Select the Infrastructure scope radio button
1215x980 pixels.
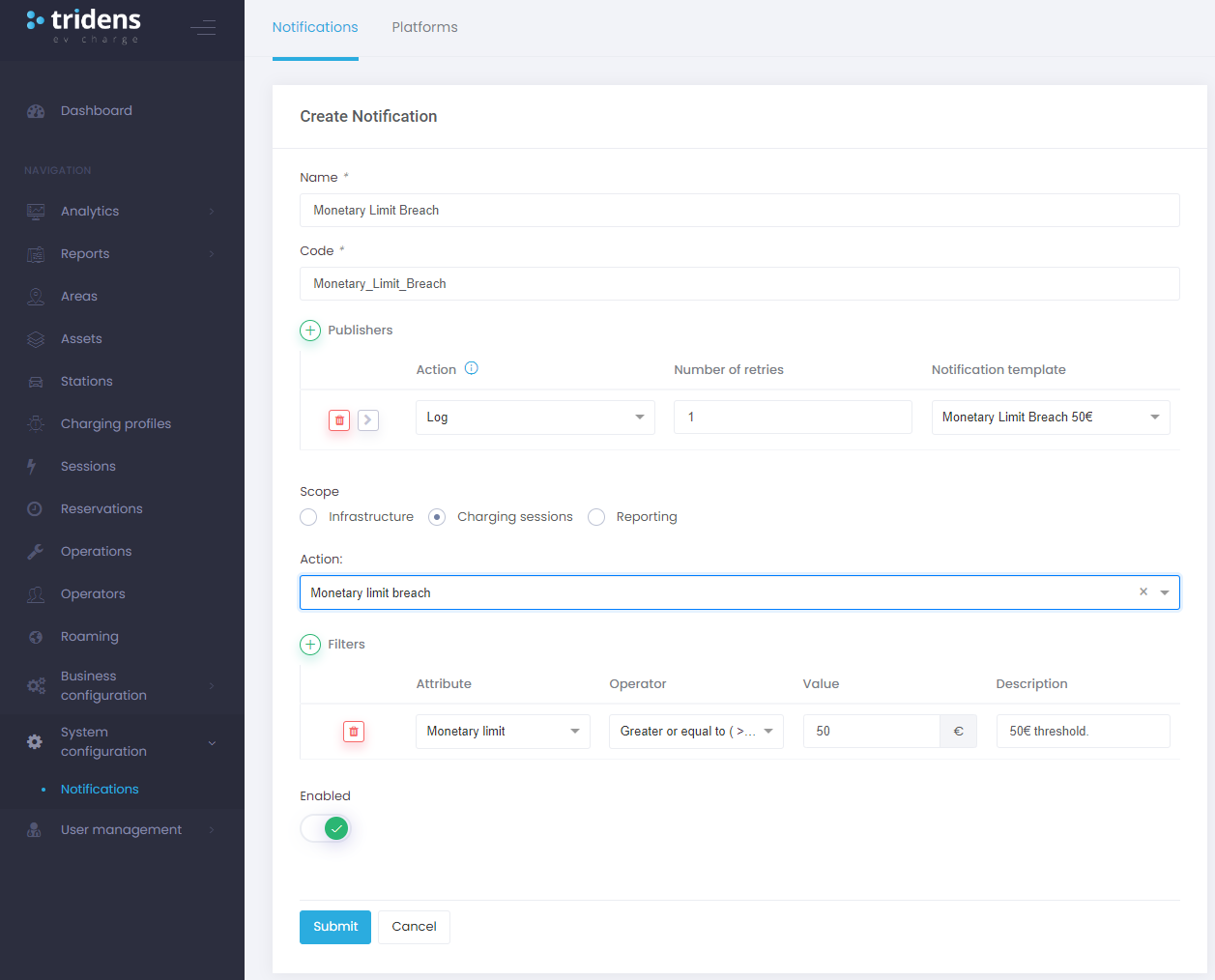(x=308, y=517)
